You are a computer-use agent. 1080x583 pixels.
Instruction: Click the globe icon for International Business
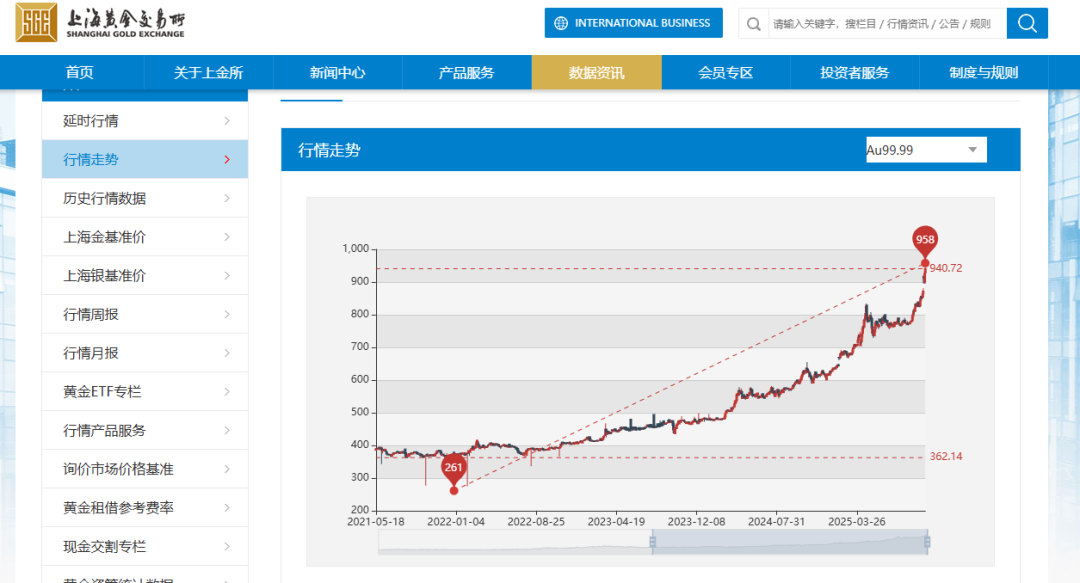(561, 23)
